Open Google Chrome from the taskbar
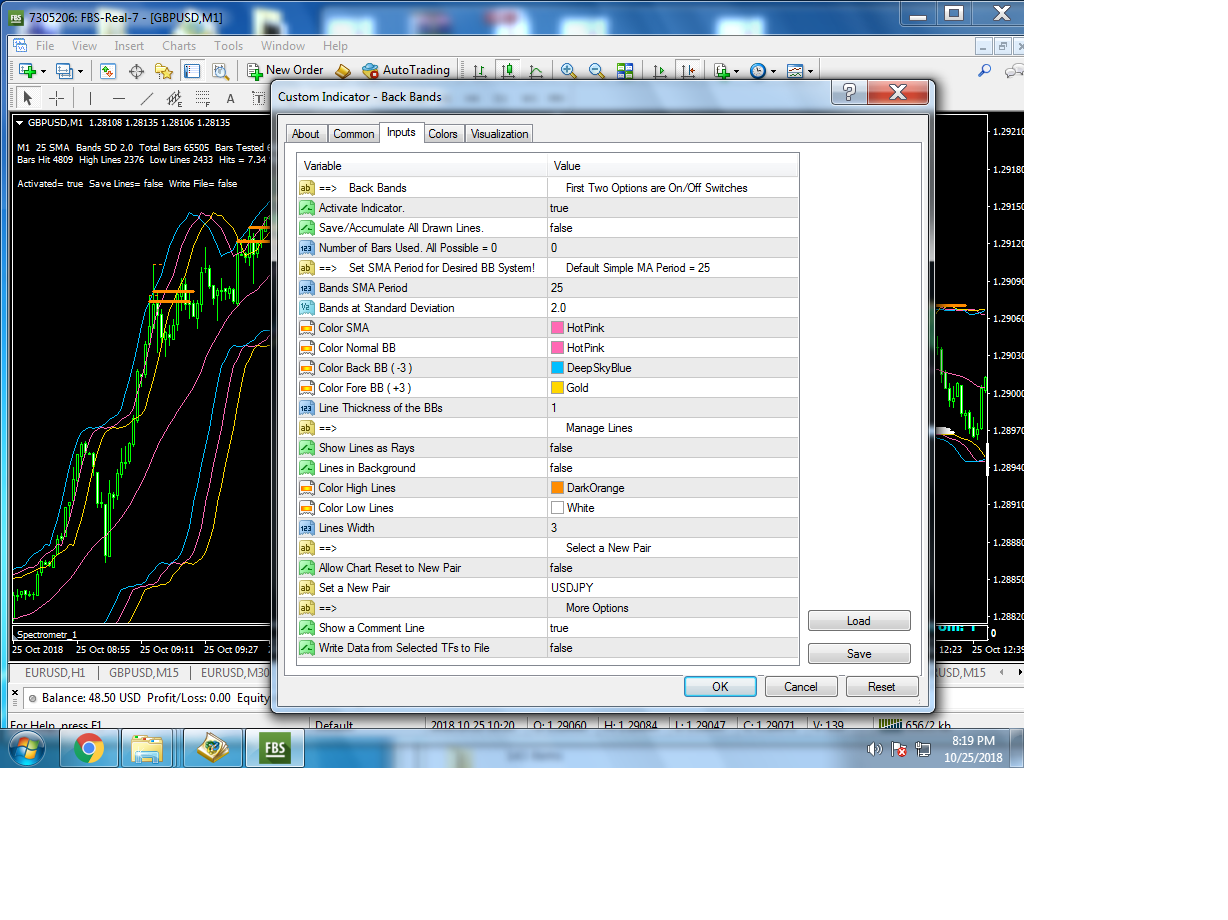Image resolution: width=1228 pixels, height=920 pixels. point(89,748)
